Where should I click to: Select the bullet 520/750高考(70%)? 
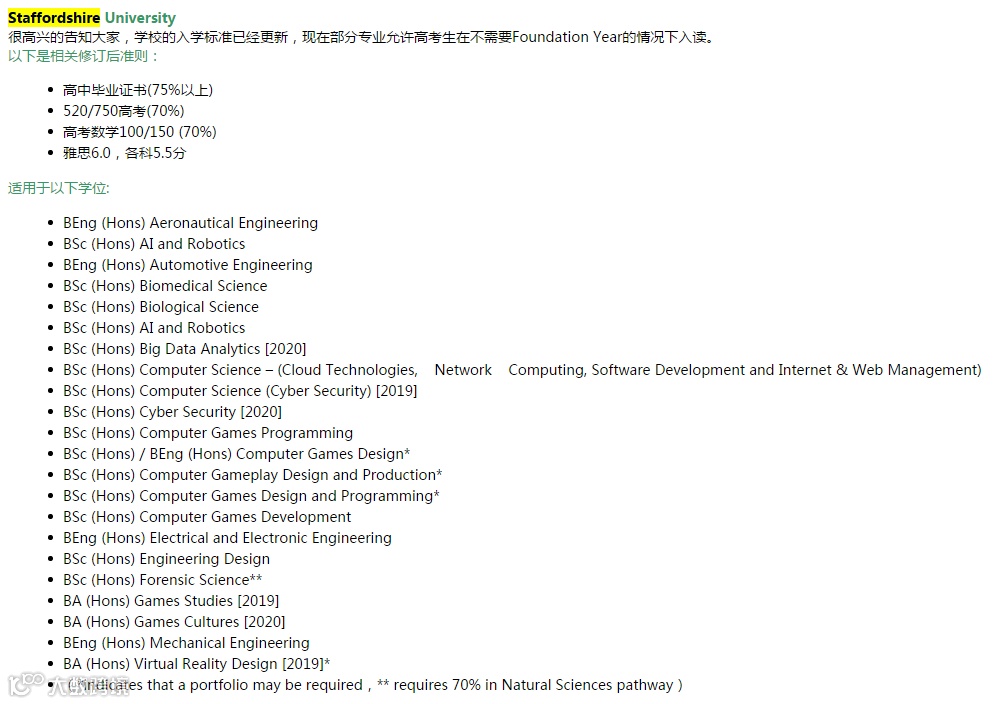point(124,111)
